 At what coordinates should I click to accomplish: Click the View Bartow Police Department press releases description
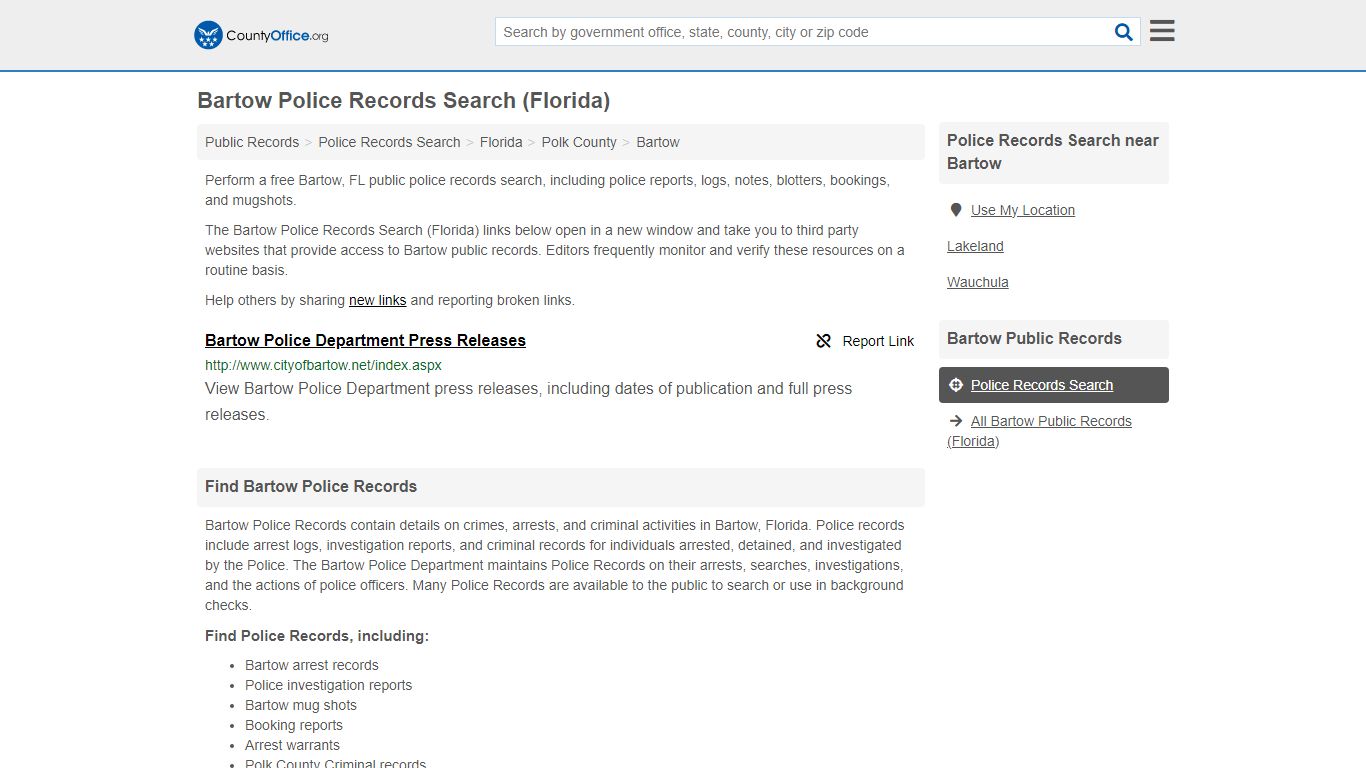click(x=528, y=401)
